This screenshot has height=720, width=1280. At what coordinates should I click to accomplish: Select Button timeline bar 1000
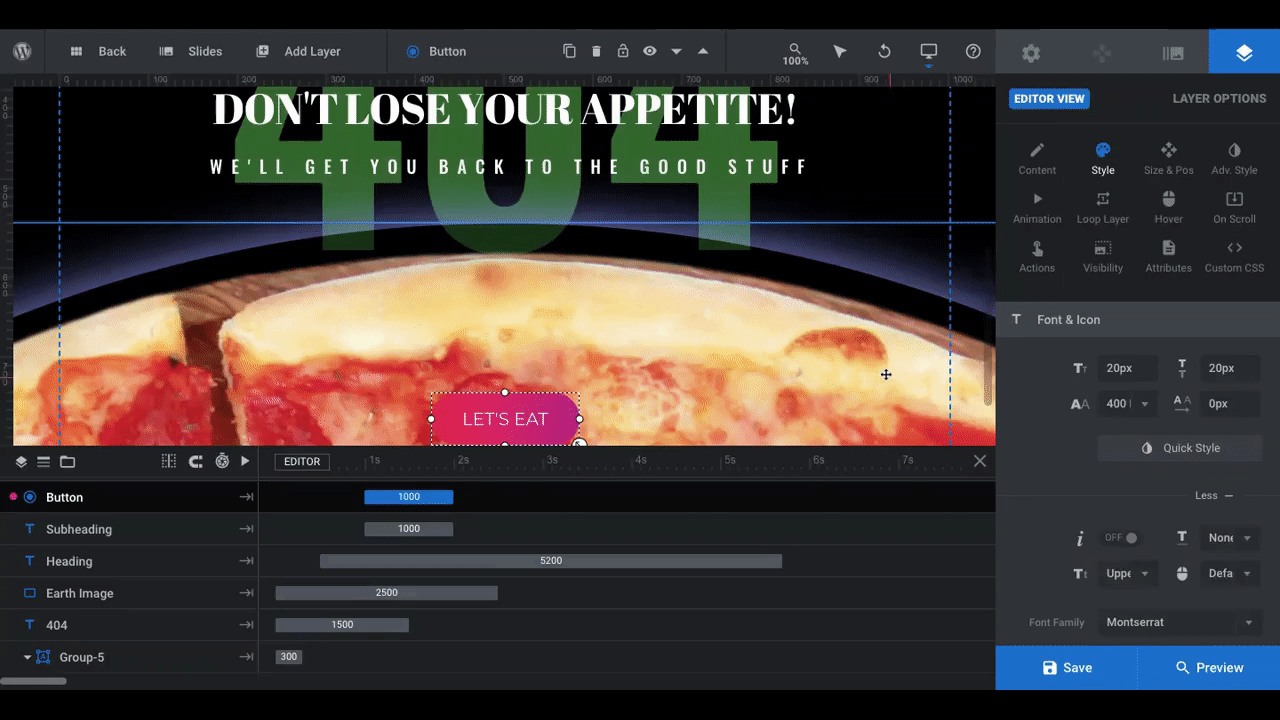(x=408, y=497)
